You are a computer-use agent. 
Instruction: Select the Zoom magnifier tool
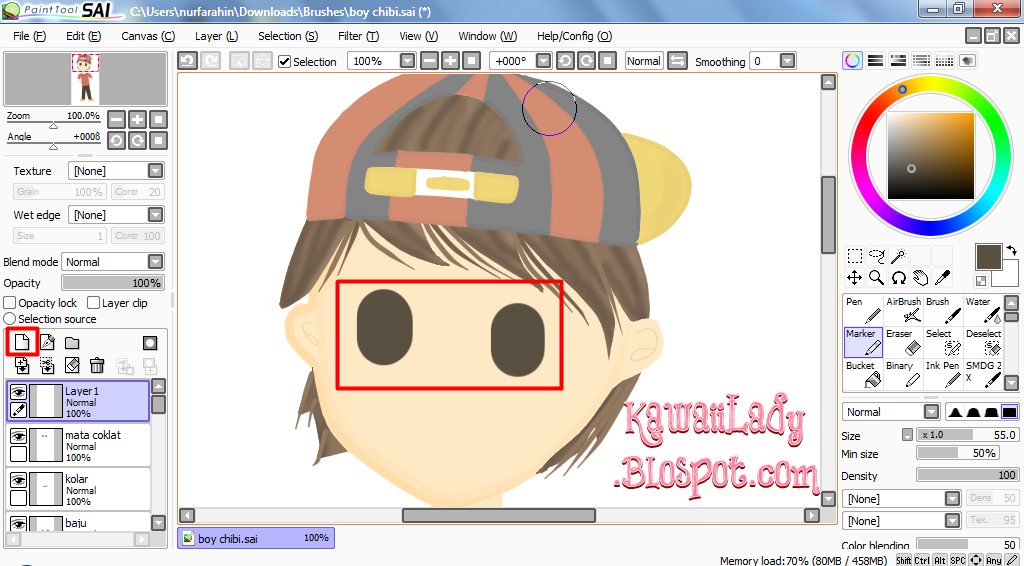(x=876, y=278)
